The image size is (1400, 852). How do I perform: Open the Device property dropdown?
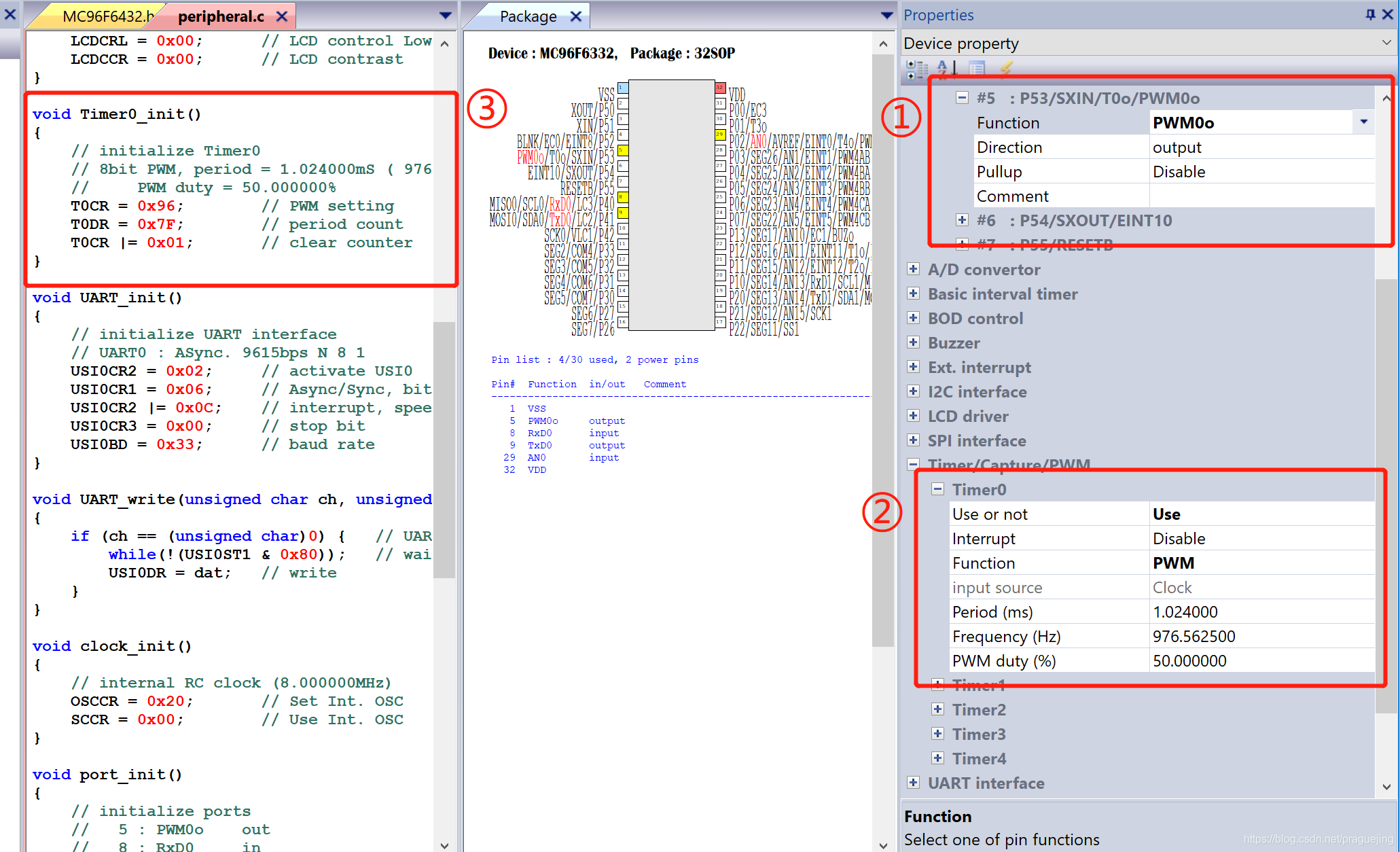1386,43
